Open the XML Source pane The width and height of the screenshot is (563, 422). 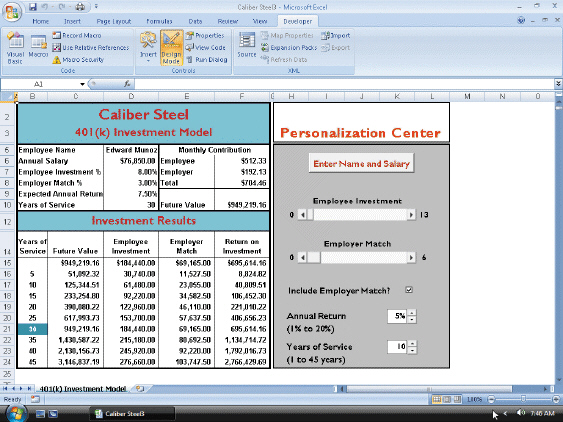(247, 45)
